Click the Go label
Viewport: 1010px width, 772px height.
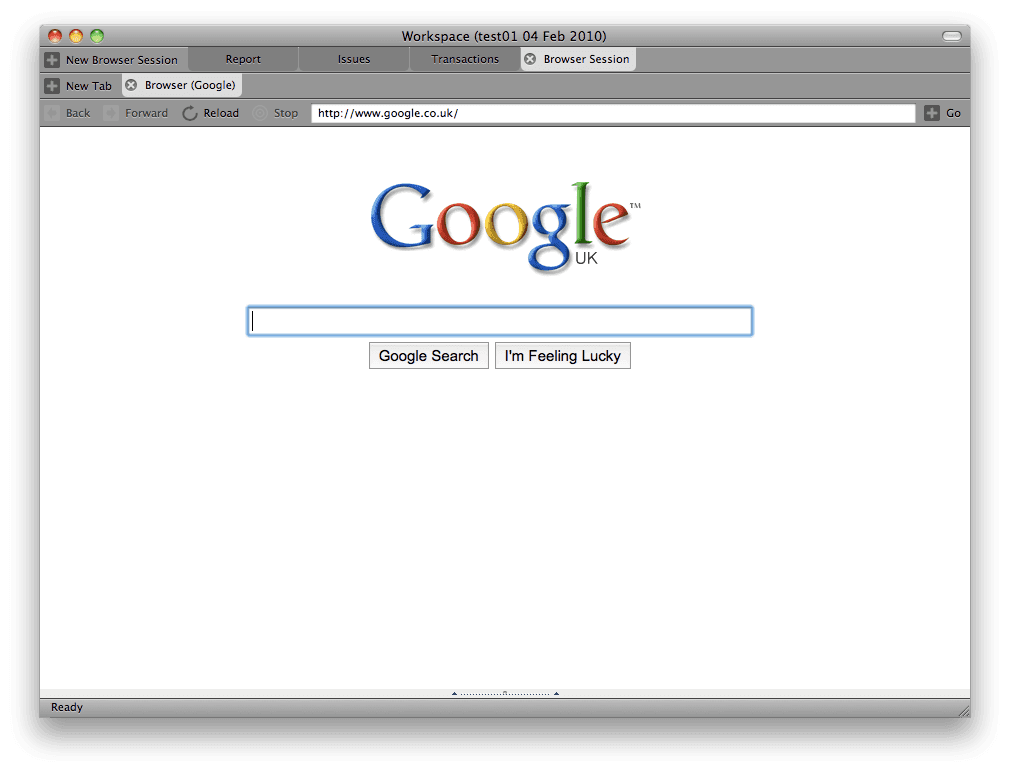(x=953, y=113)
